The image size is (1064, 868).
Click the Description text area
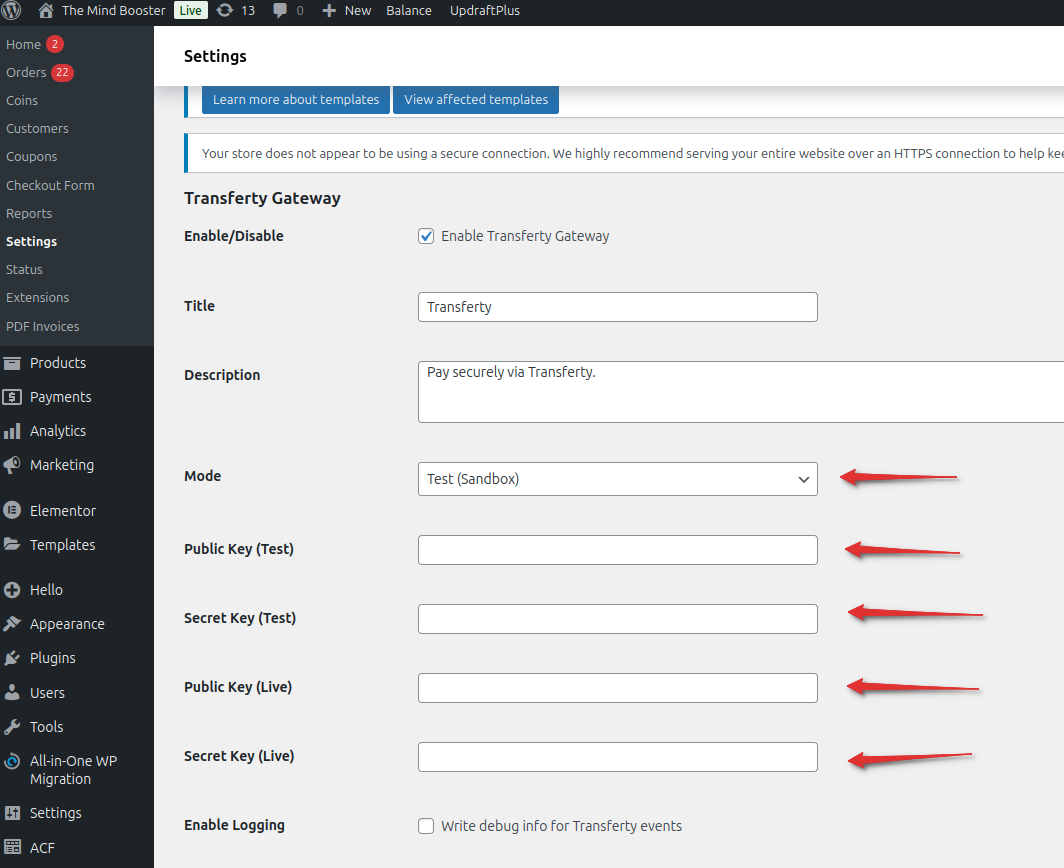coord(741,392)
